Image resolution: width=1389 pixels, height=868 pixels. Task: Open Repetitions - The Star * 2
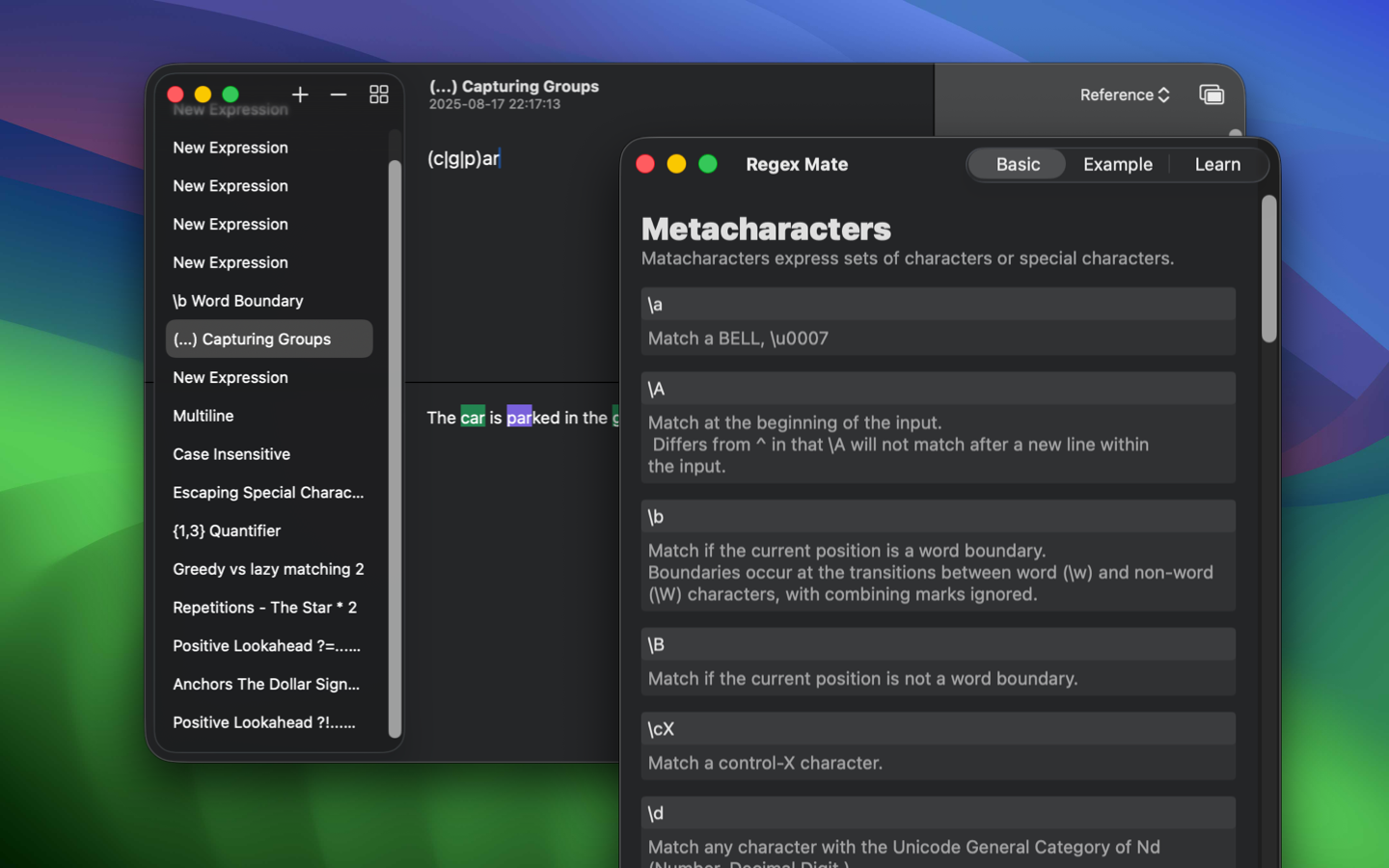pos(270,608)
